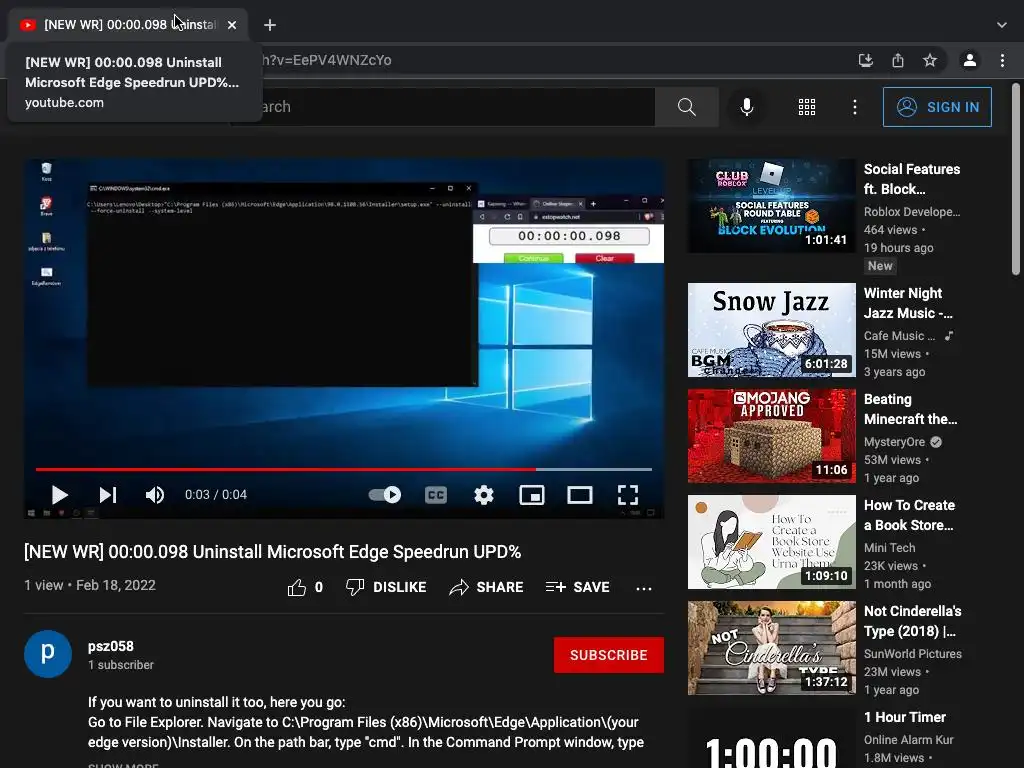Open YouTube apps grid
The width and height of the screenshot is (1024, 768).
point(807,107)
